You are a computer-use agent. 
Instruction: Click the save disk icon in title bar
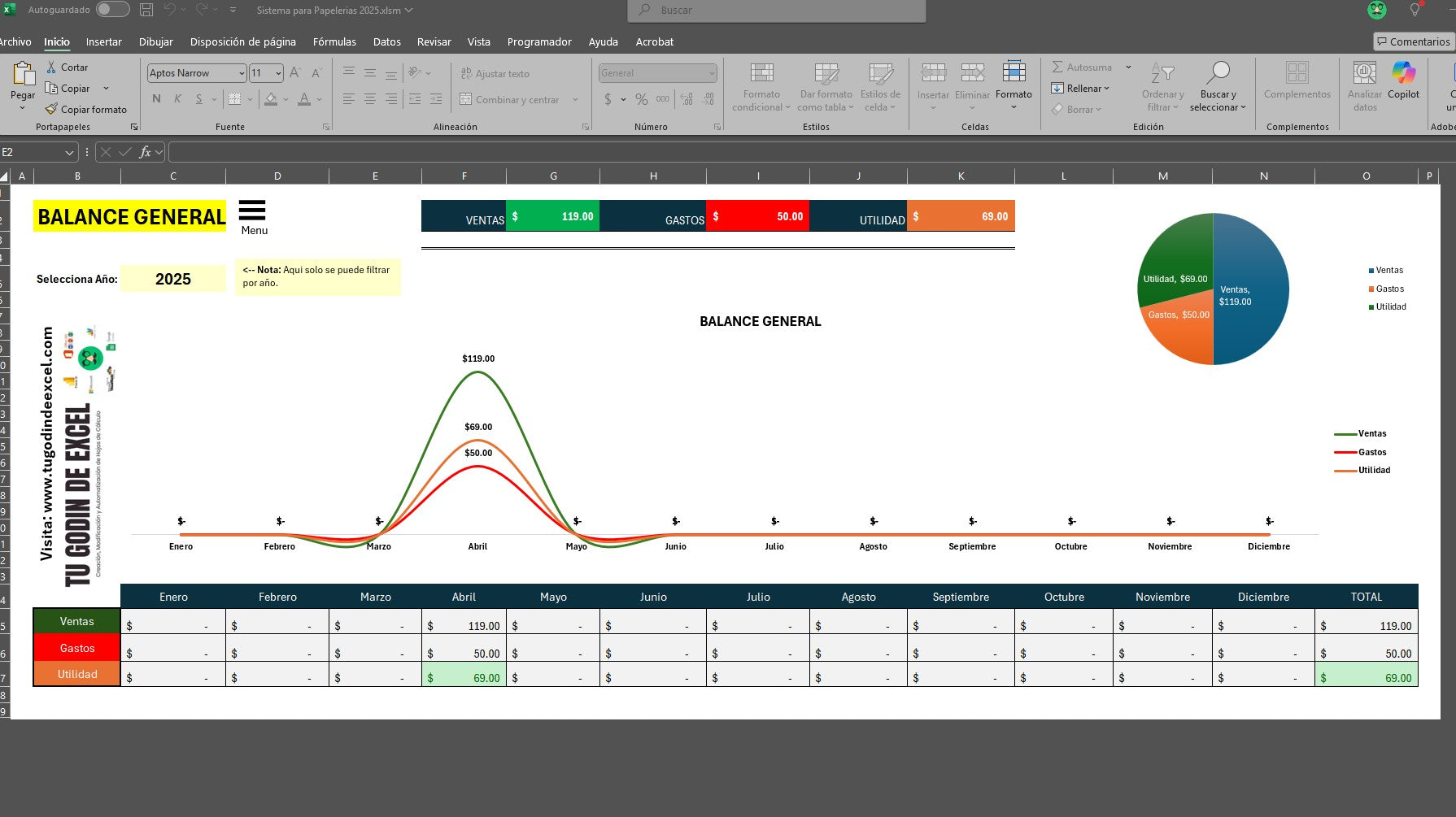point(146,10)
